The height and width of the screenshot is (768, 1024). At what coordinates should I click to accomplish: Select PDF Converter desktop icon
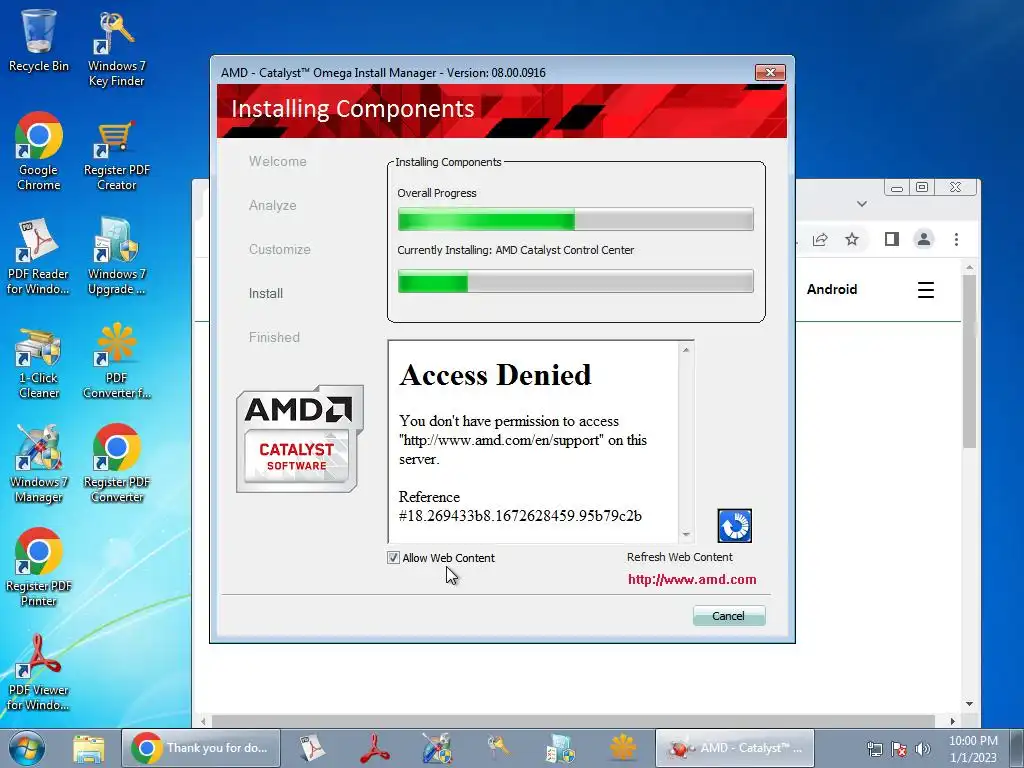(116, 361)
